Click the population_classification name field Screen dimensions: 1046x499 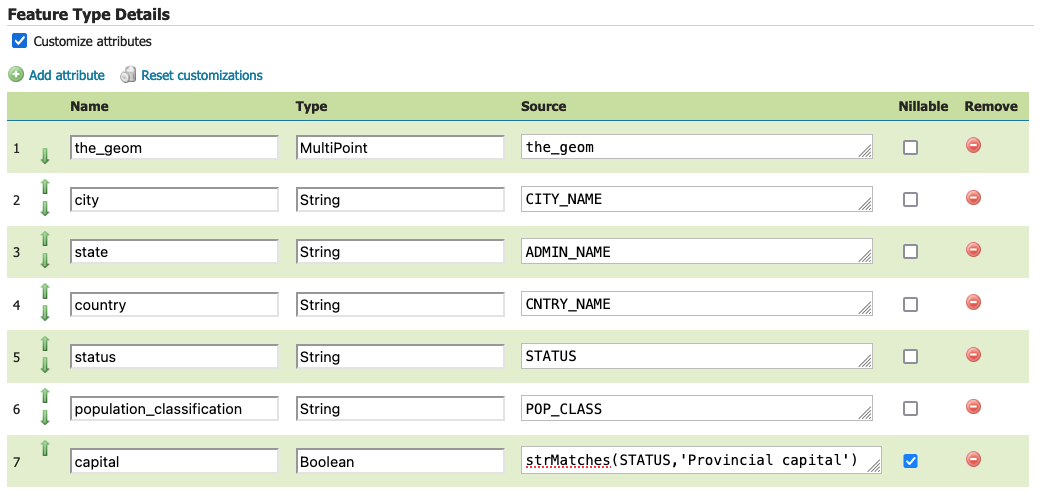(x=174, y=409)
